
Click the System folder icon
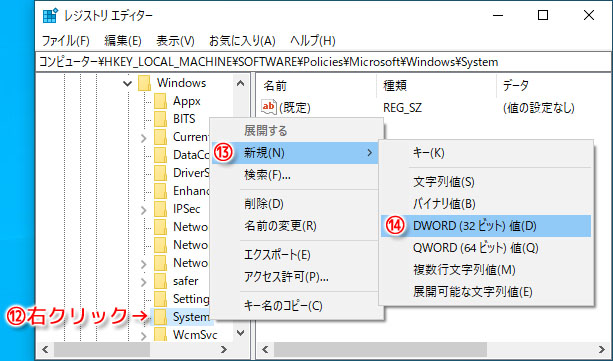pos(160,317)
